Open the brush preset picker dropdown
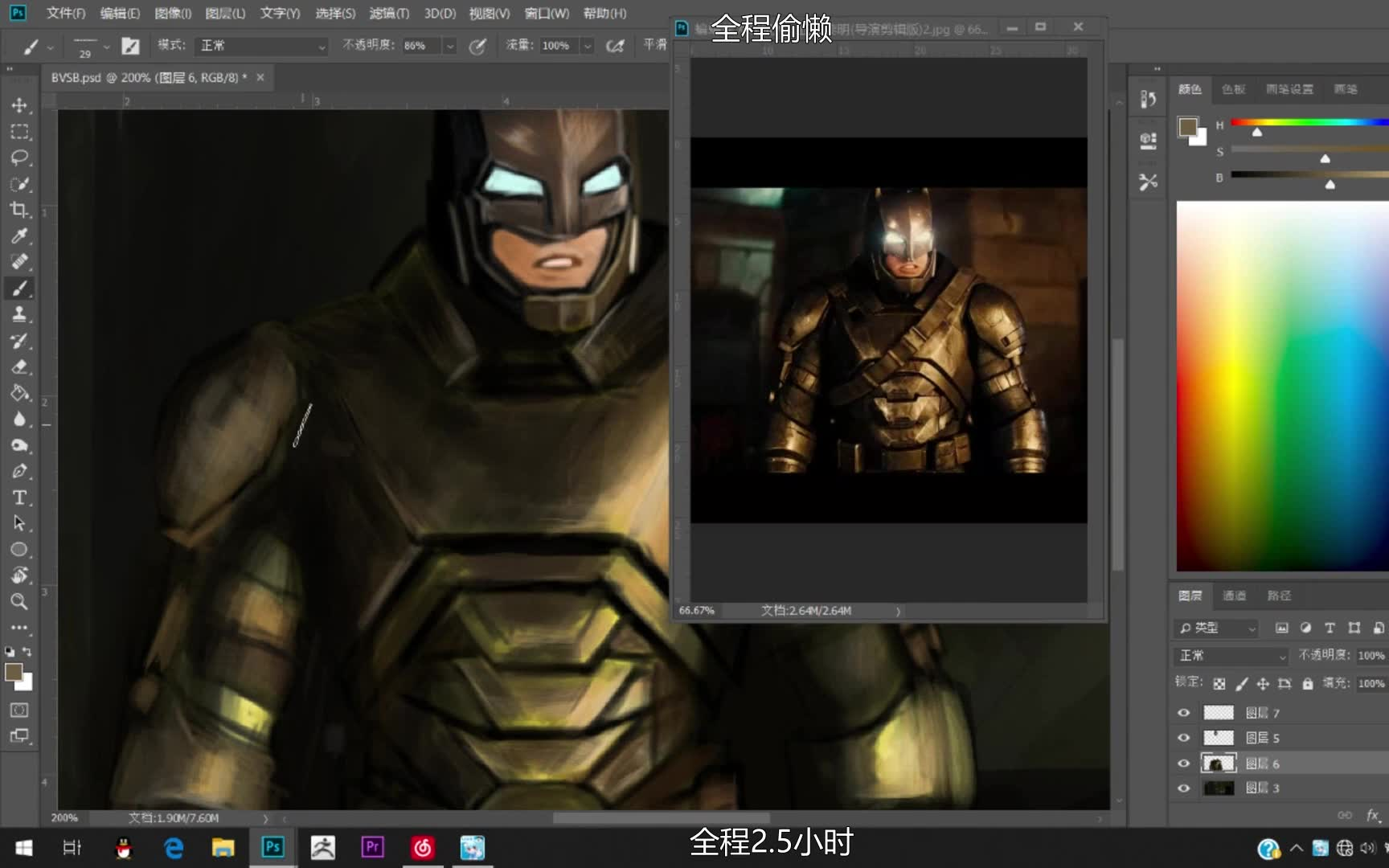This screenshot has height=868, width=1389. click(x=105, y=47)
